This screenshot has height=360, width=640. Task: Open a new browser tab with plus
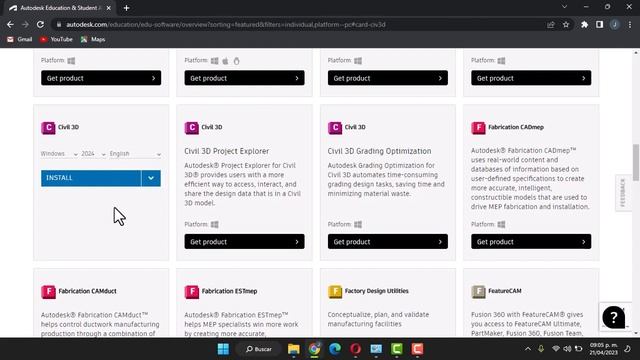(127, 8)
